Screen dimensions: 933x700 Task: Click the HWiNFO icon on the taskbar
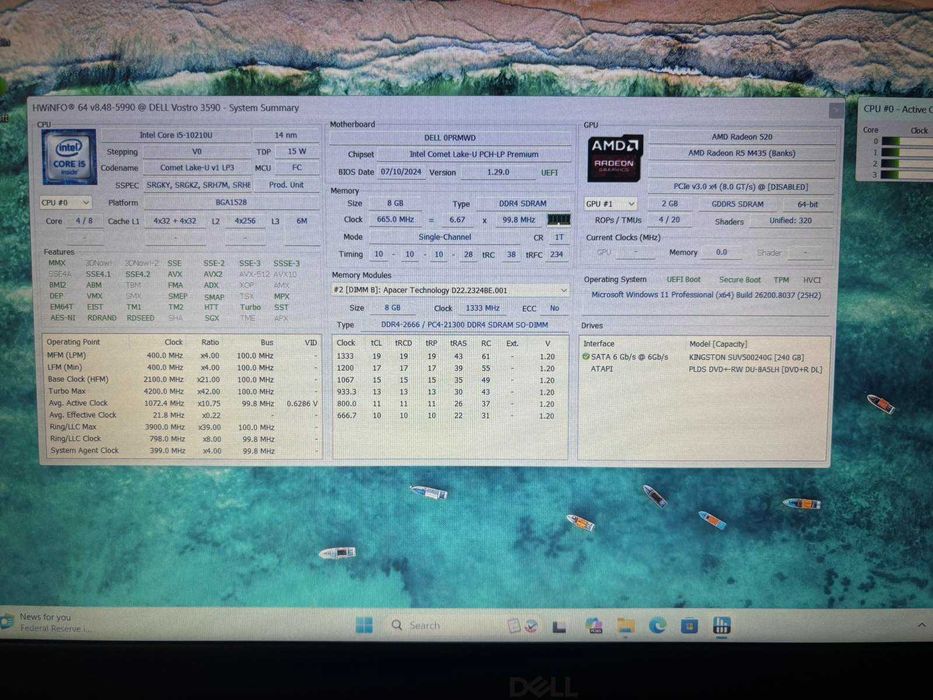(x=722, y=626)
